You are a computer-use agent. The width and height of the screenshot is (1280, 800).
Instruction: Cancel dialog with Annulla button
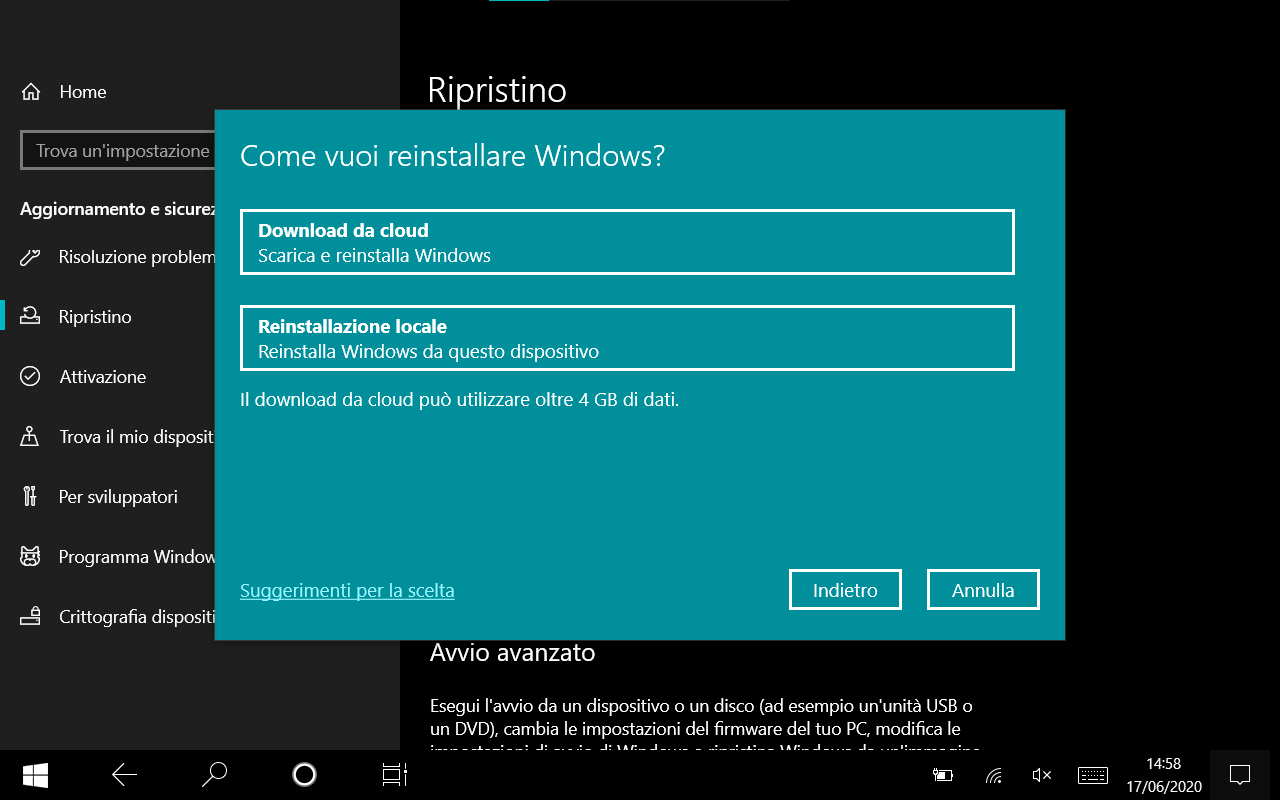[x=983, y=590]
